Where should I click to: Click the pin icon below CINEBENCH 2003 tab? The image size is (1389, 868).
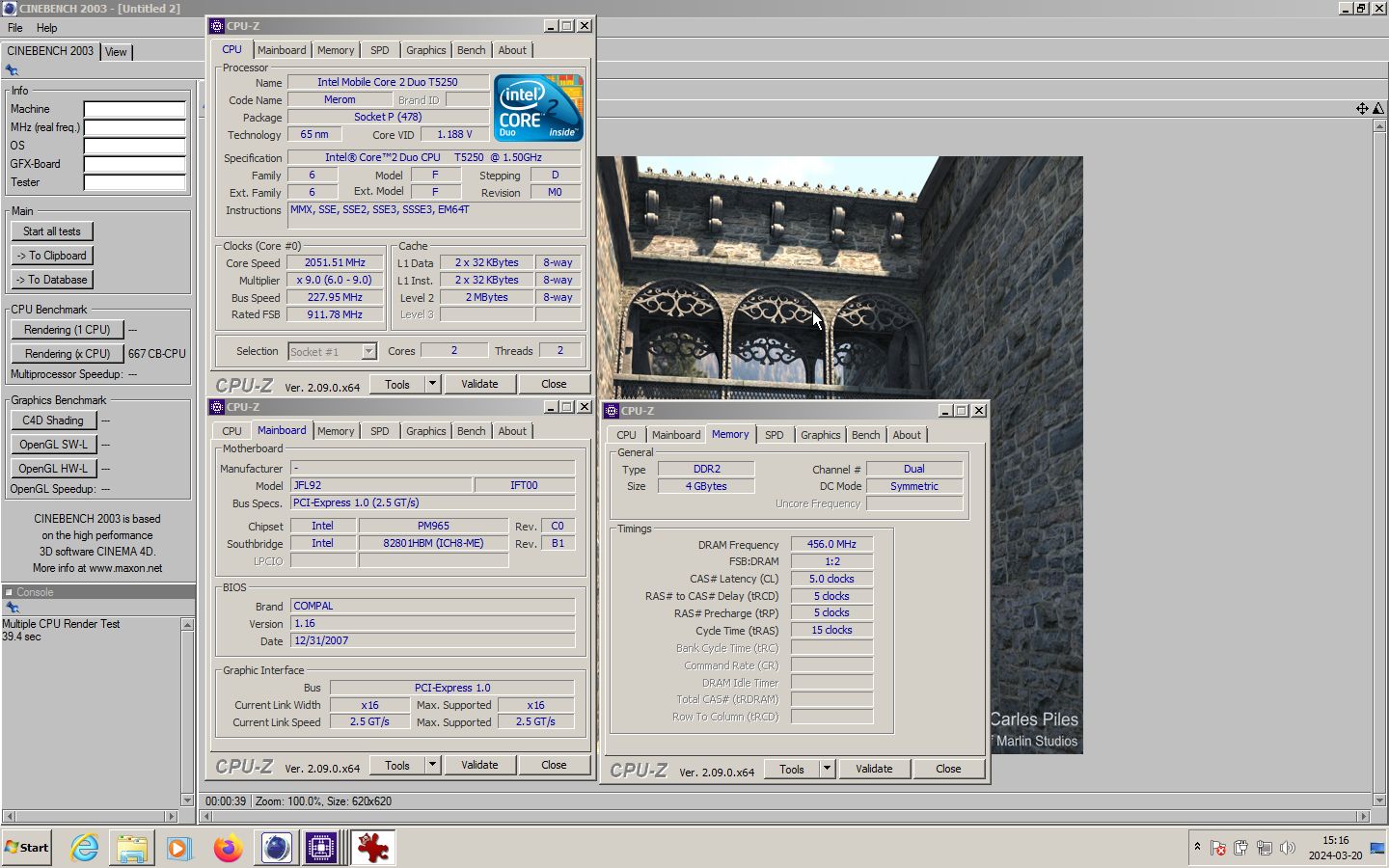pyautogui.click(x=12, y=69)
